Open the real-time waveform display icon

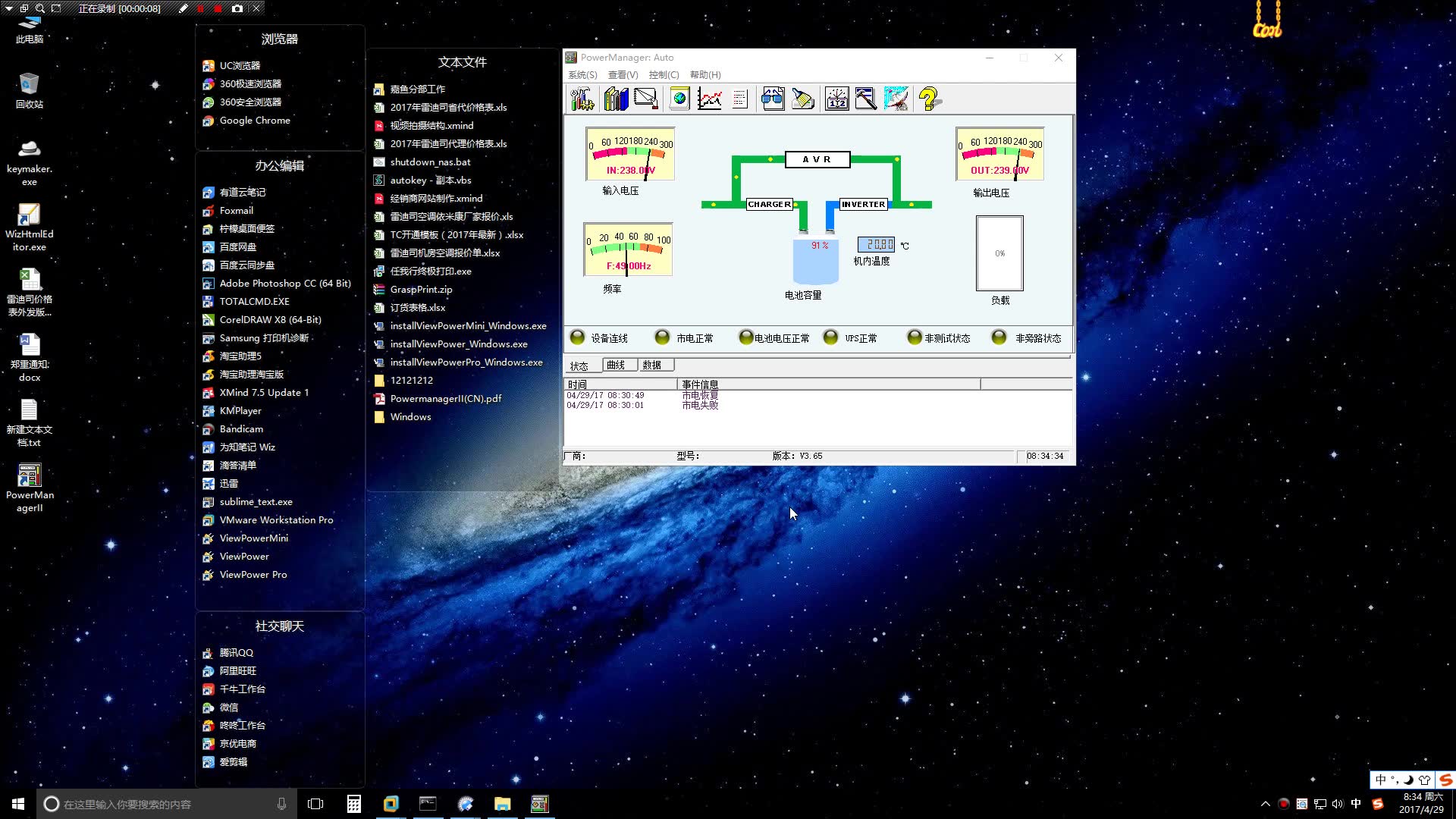pyautogui.click(x=710, y=97)
